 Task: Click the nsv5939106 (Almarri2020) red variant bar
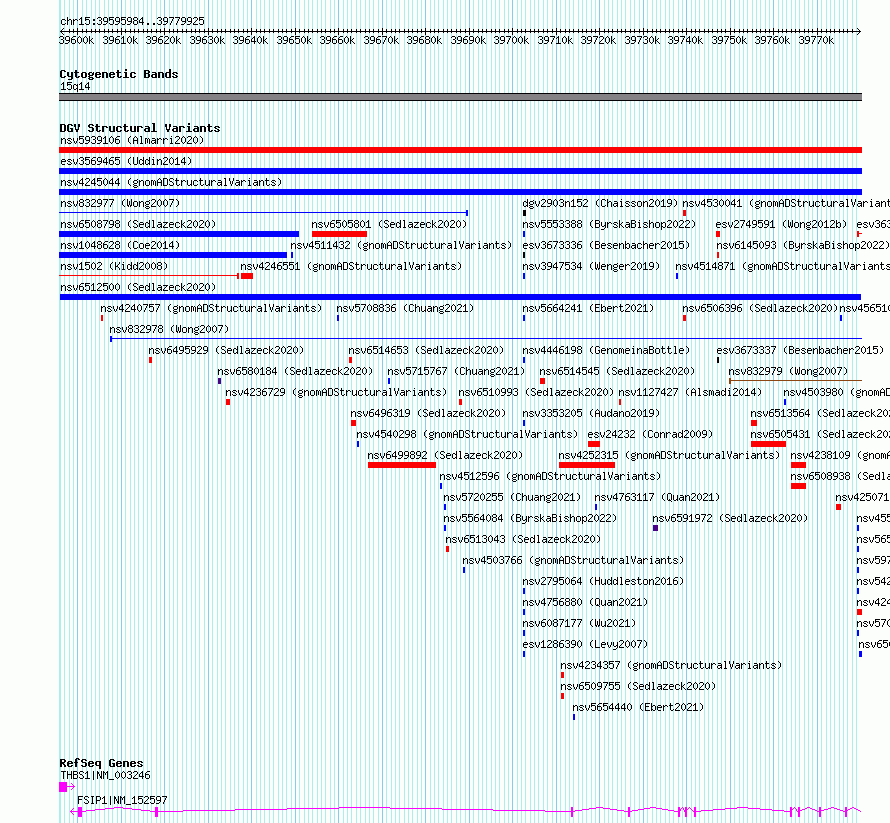[x=460, y=150]
